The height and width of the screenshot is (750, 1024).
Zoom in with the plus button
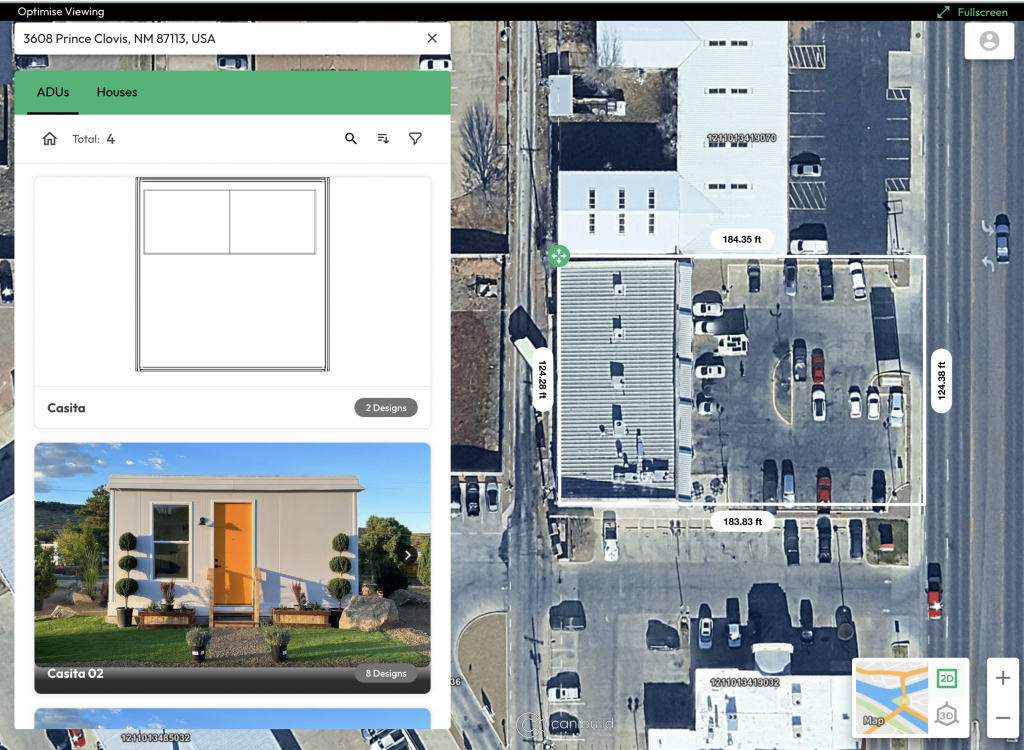coord(1002,678)
